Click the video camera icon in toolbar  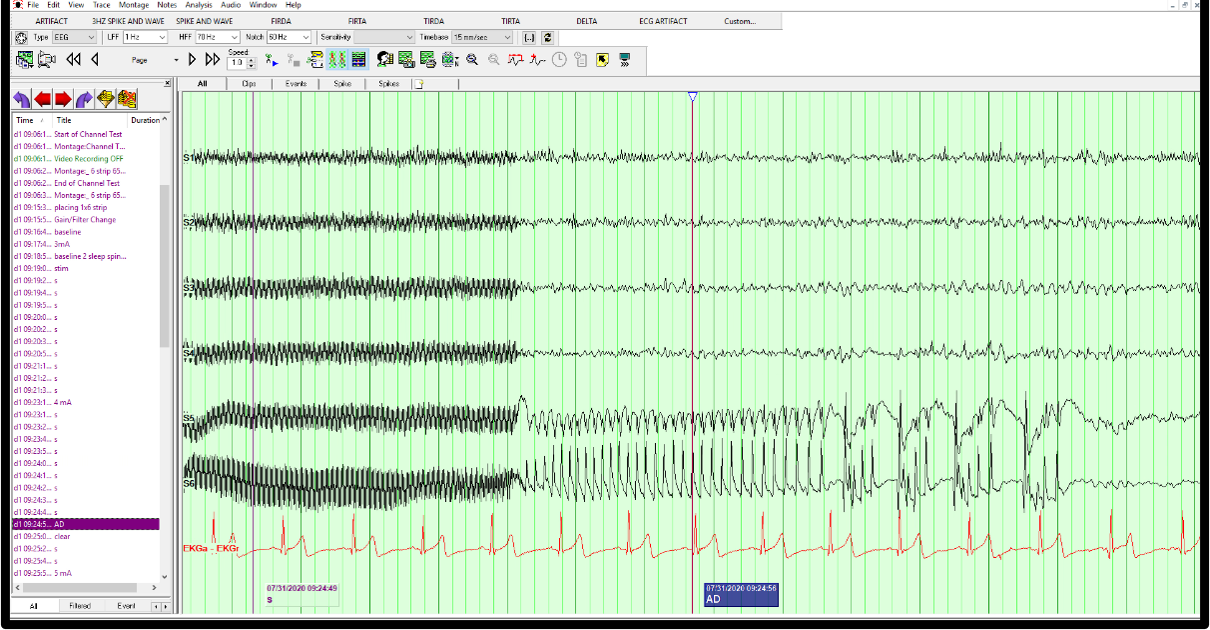point(47,60)
